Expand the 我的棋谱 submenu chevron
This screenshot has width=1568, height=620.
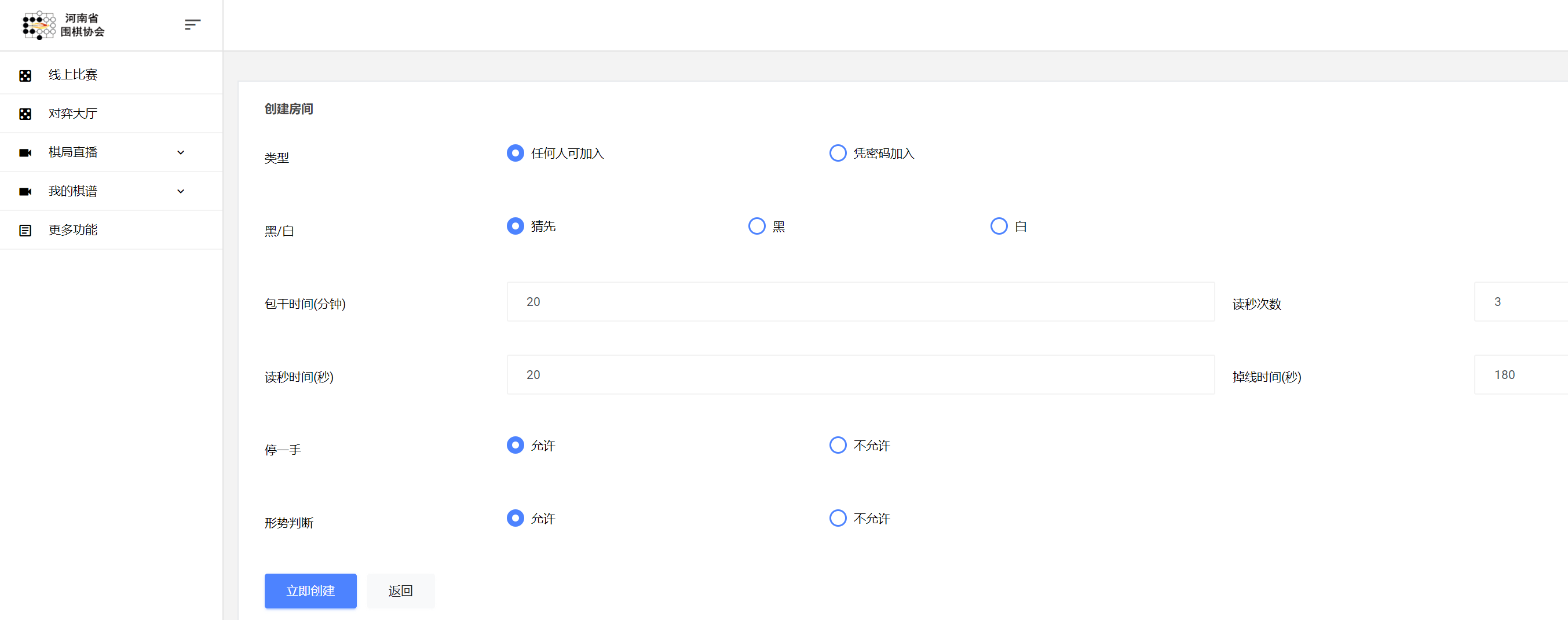click(x=181, y=192)
